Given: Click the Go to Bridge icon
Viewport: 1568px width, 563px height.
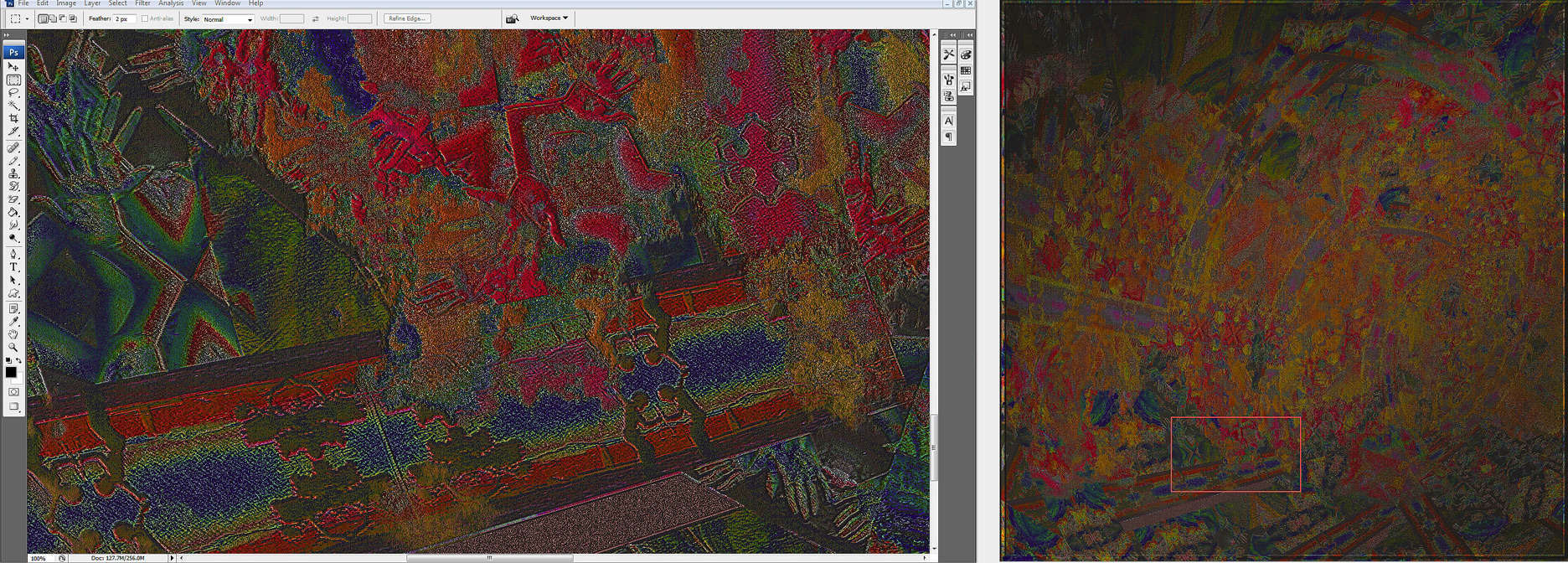Looking at the screenshot, I should [513, 18].
